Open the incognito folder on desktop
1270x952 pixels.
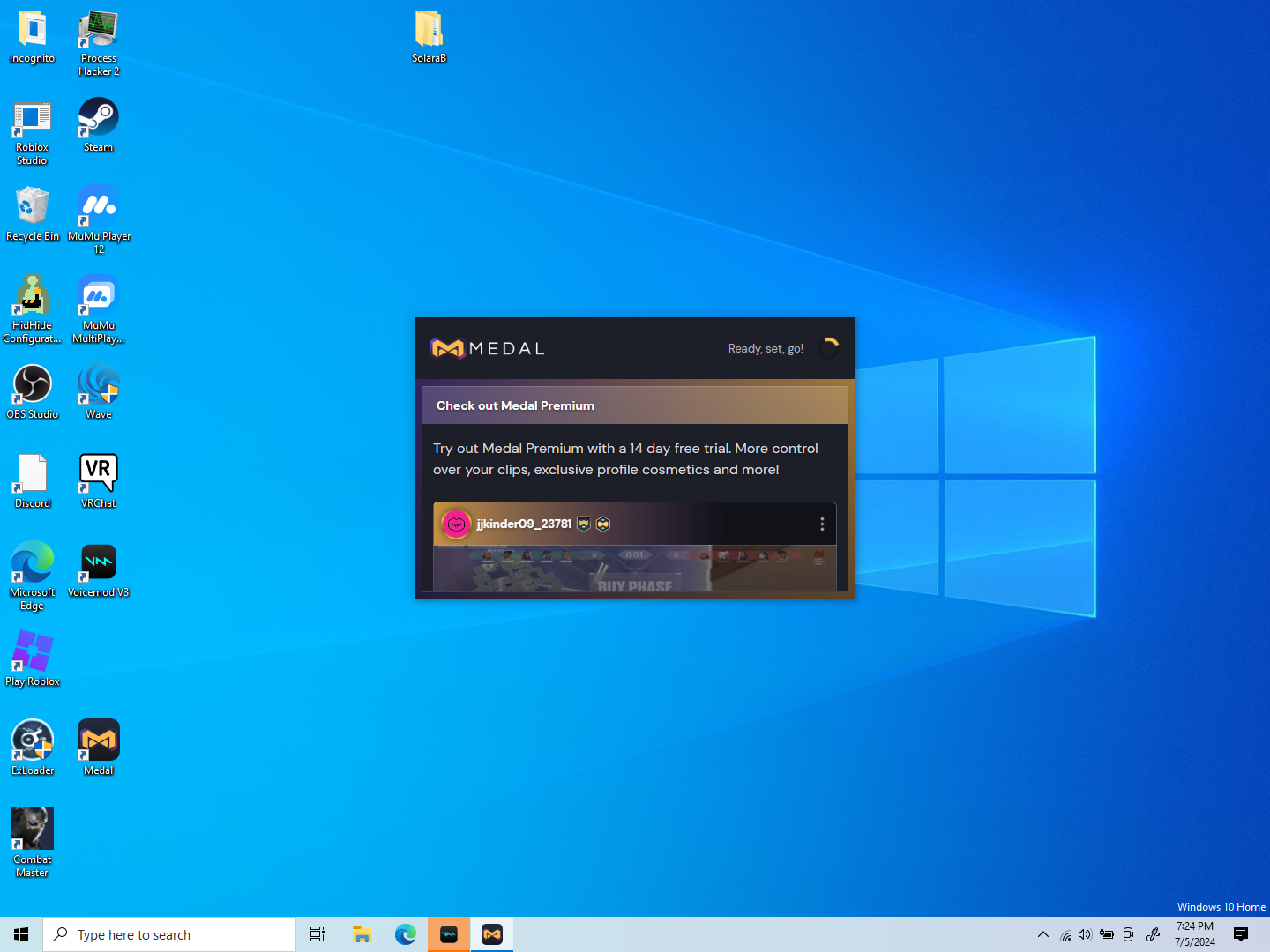33,37
